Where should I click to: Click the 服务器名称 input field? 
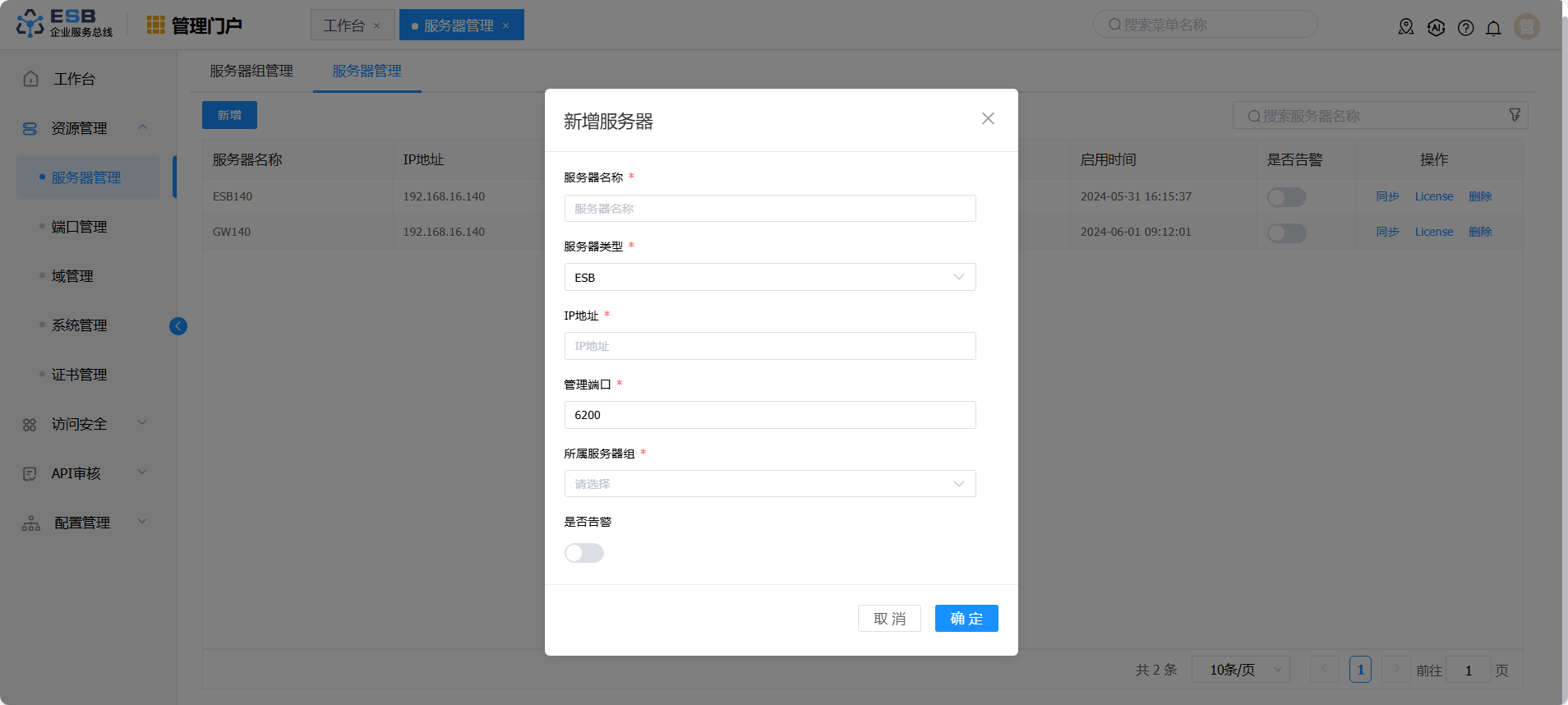[769, 209]
